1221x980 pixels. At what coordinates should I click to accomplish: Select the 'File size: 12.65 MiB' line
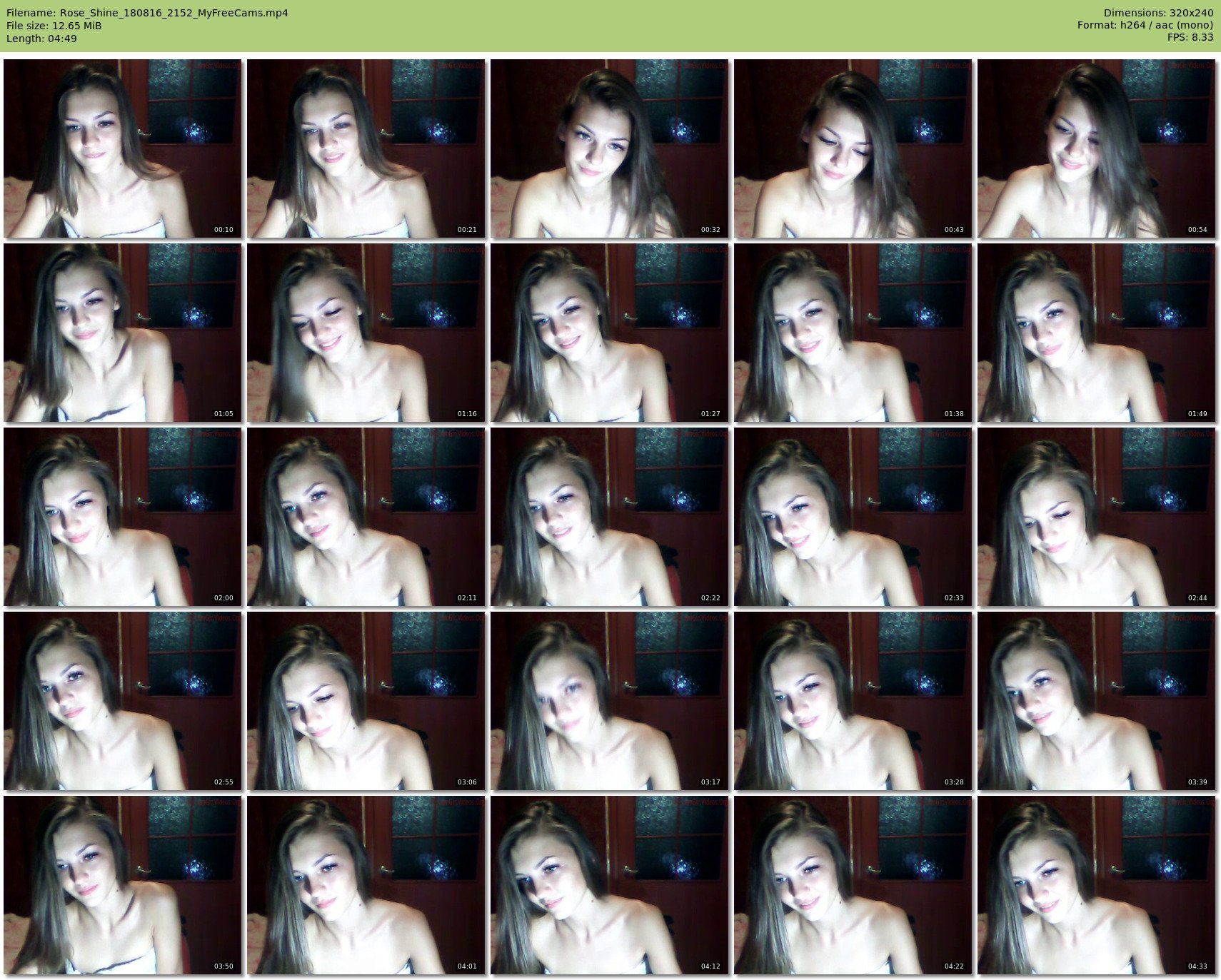[54, 26]
